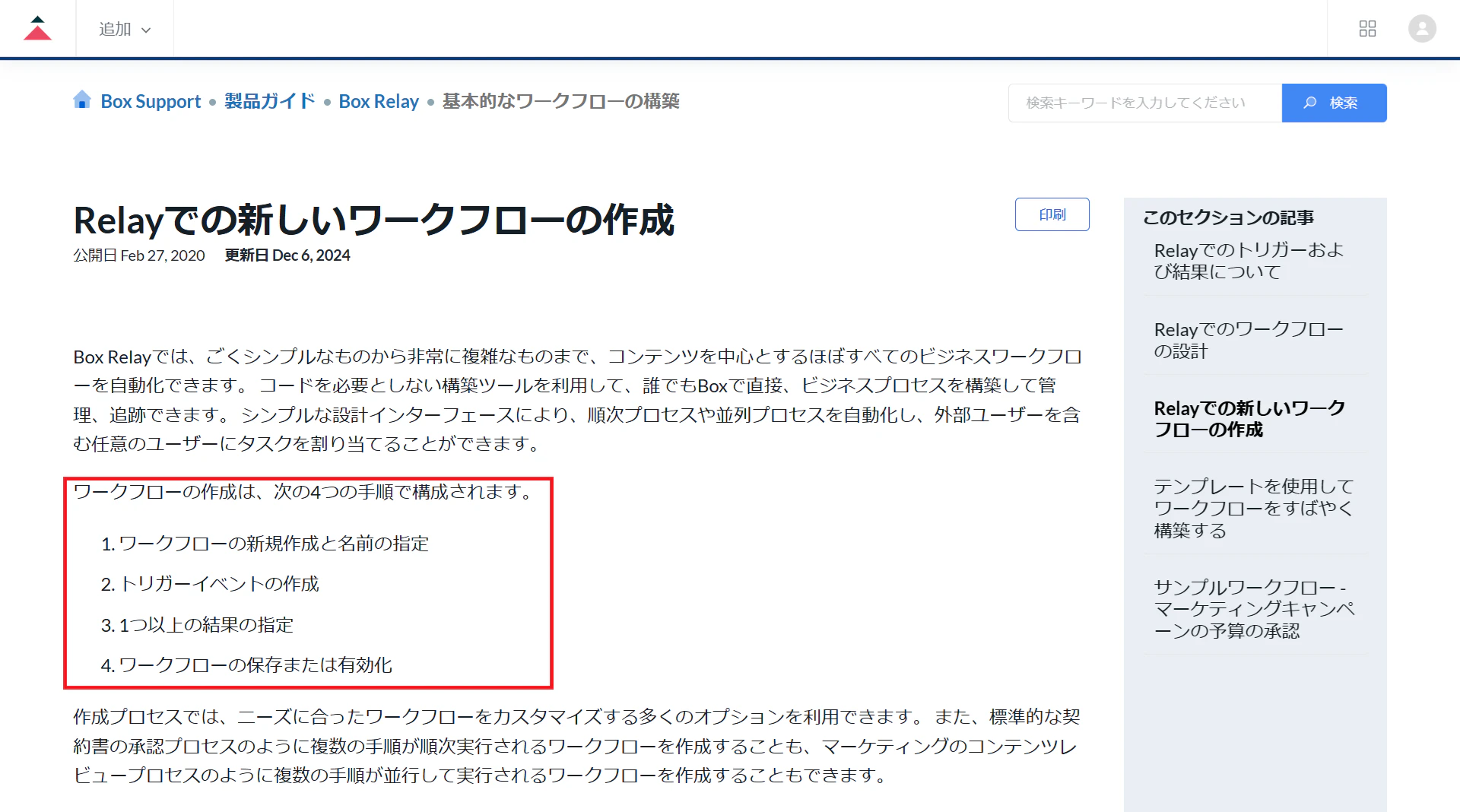The width and height of the screenshot is (1460, 812).
Task: Focus the search keyword input field
Action: tap(1145, 103)
